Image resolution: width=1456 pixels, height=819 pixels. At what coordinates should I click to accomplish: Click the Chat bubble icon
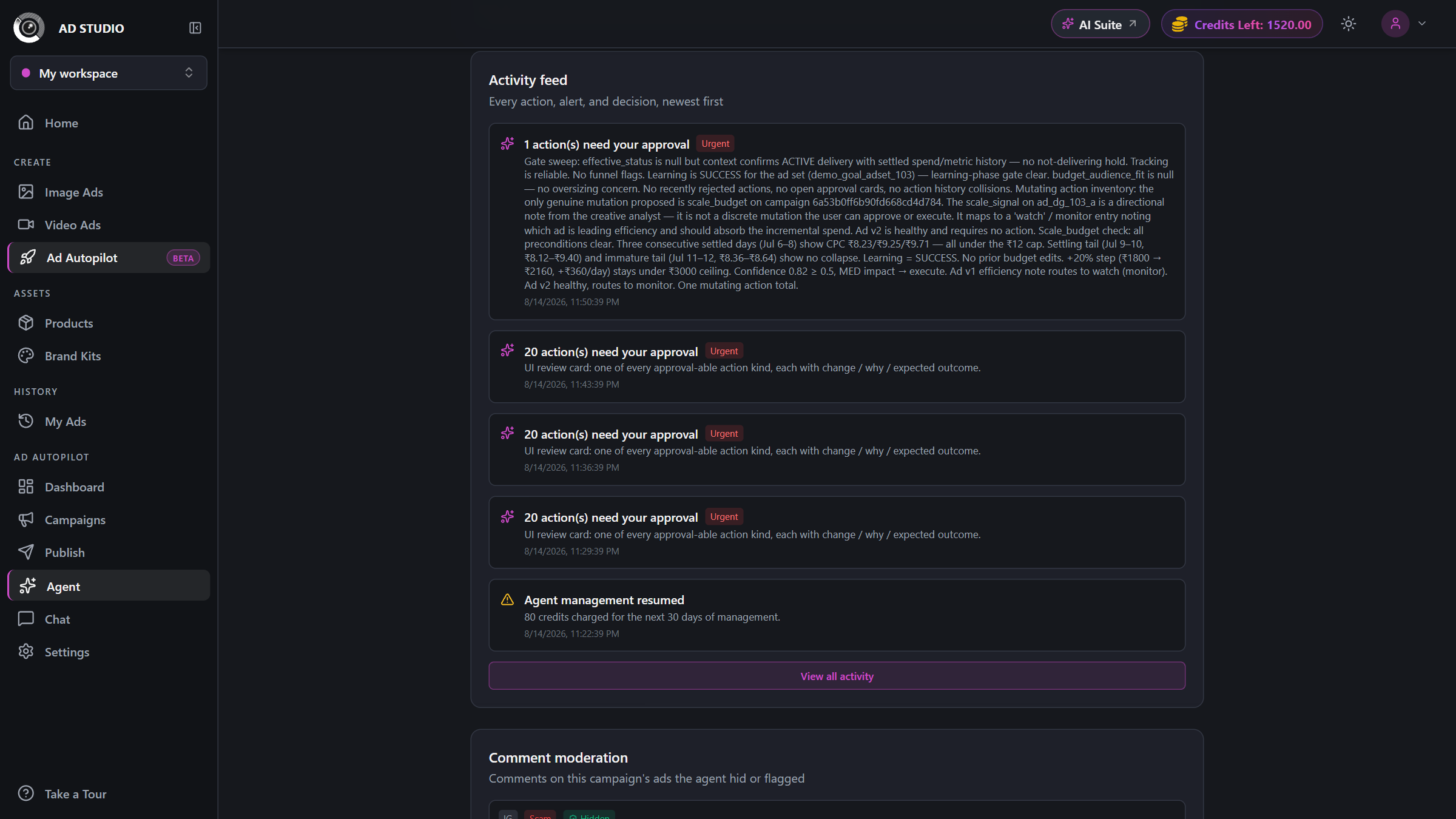(25, 619)
